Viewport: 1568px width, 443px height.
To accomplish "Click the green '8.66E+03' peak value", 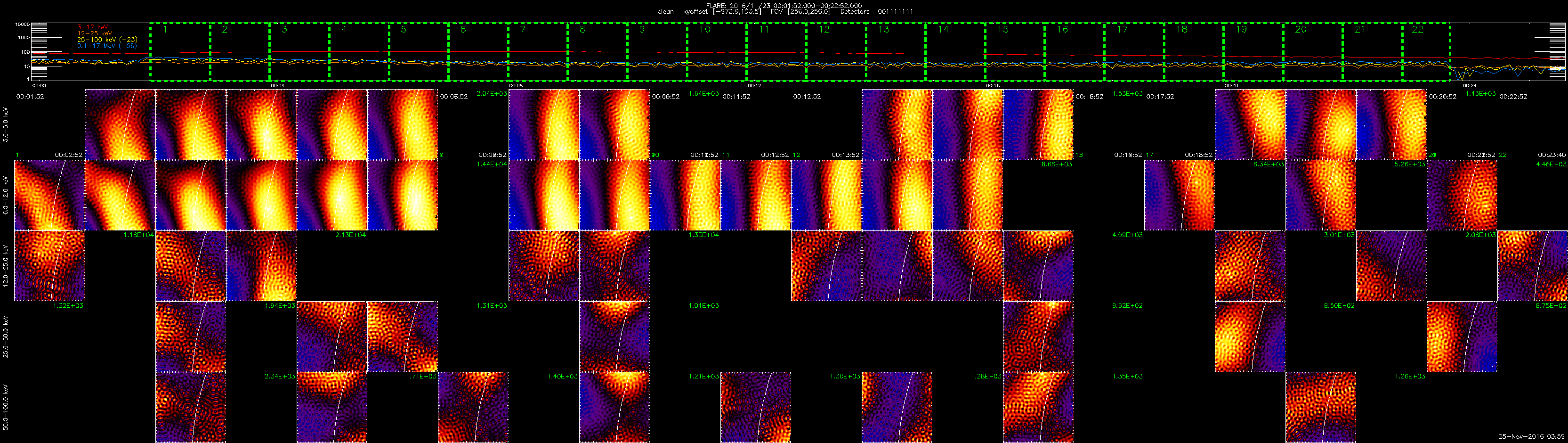I will click(1057, 164).
